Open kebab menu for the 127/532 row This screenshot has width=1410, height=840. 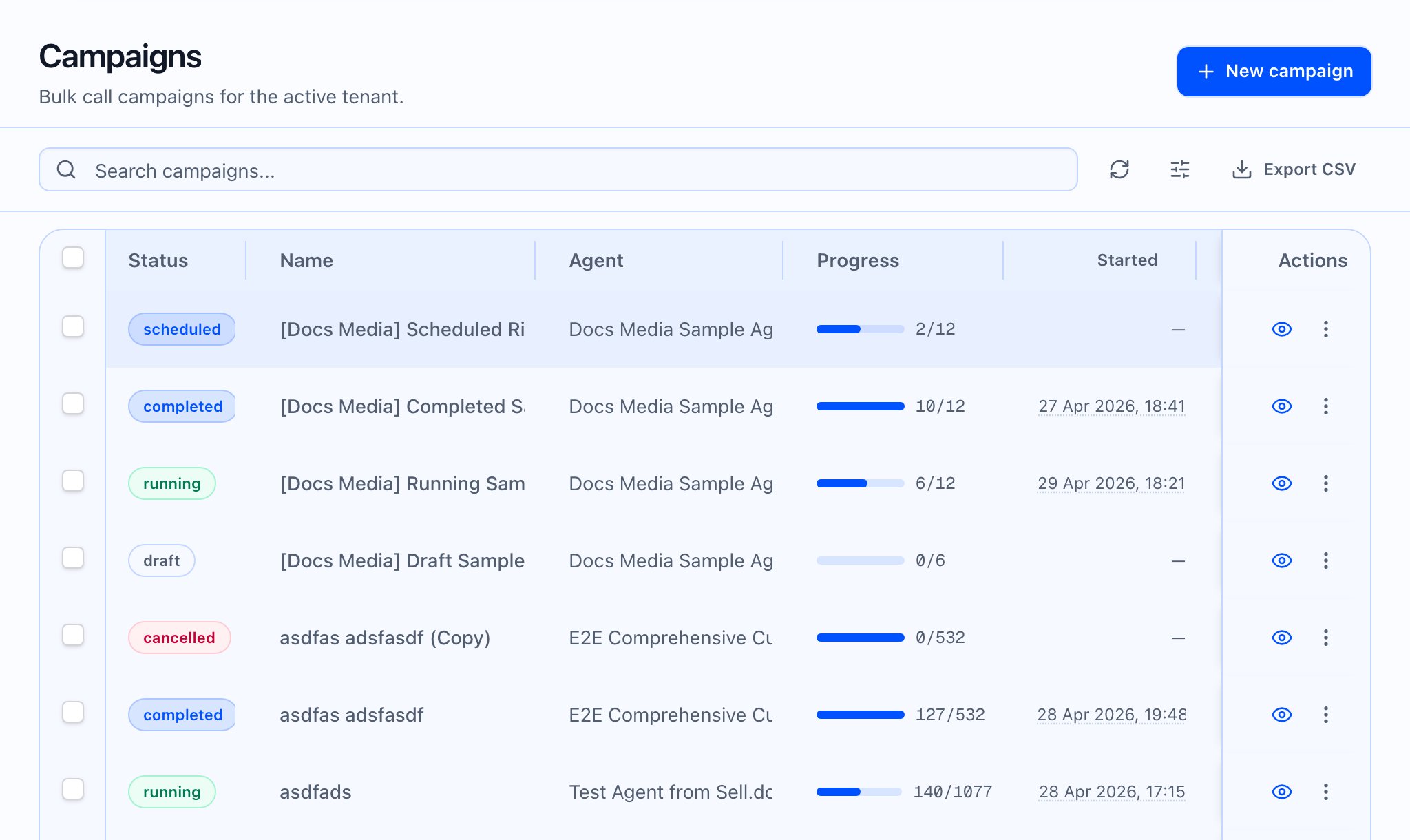coord(1325,715)
